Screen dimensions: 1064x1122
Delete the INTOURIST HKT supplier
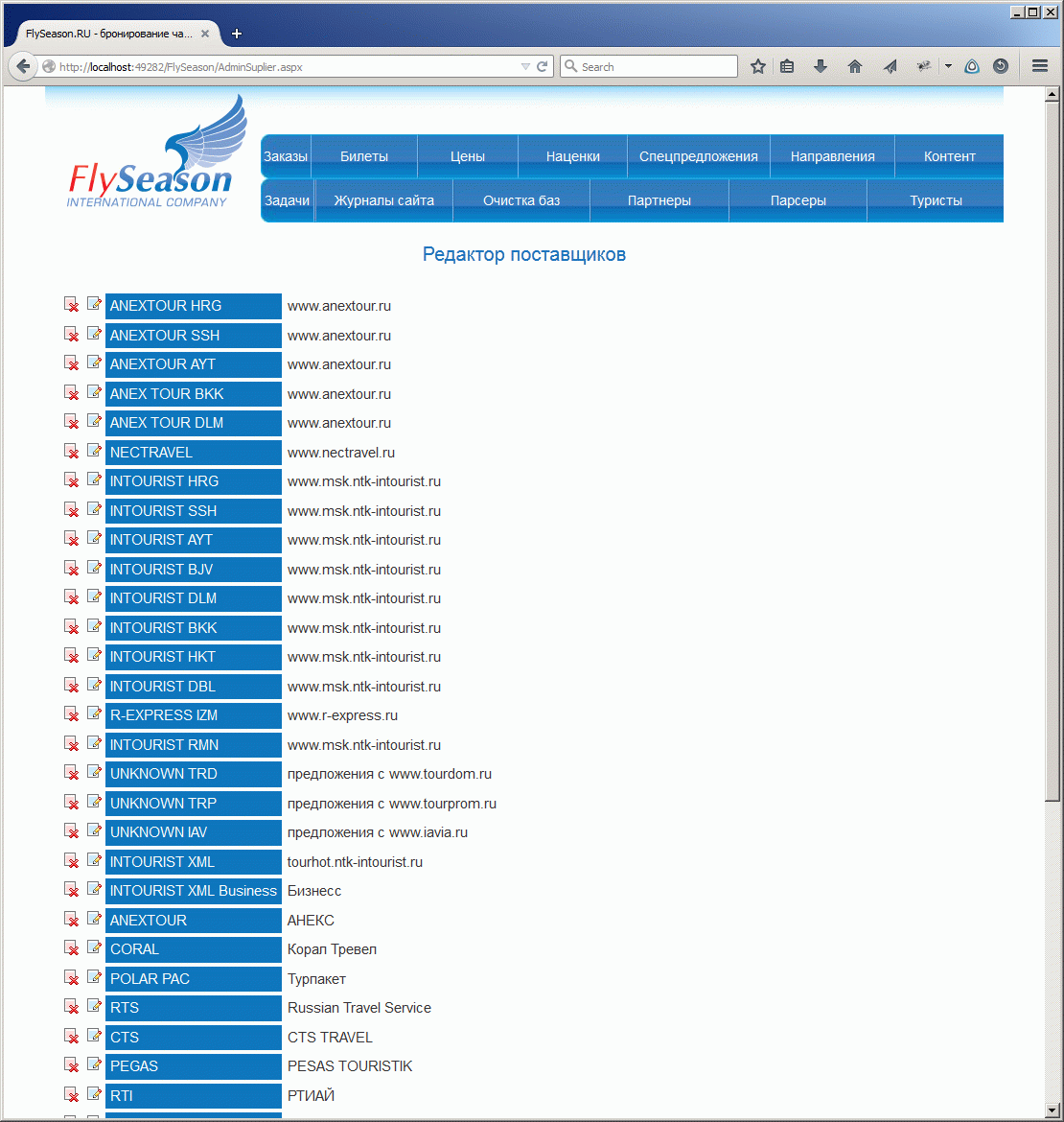click(x=72, y=655)
